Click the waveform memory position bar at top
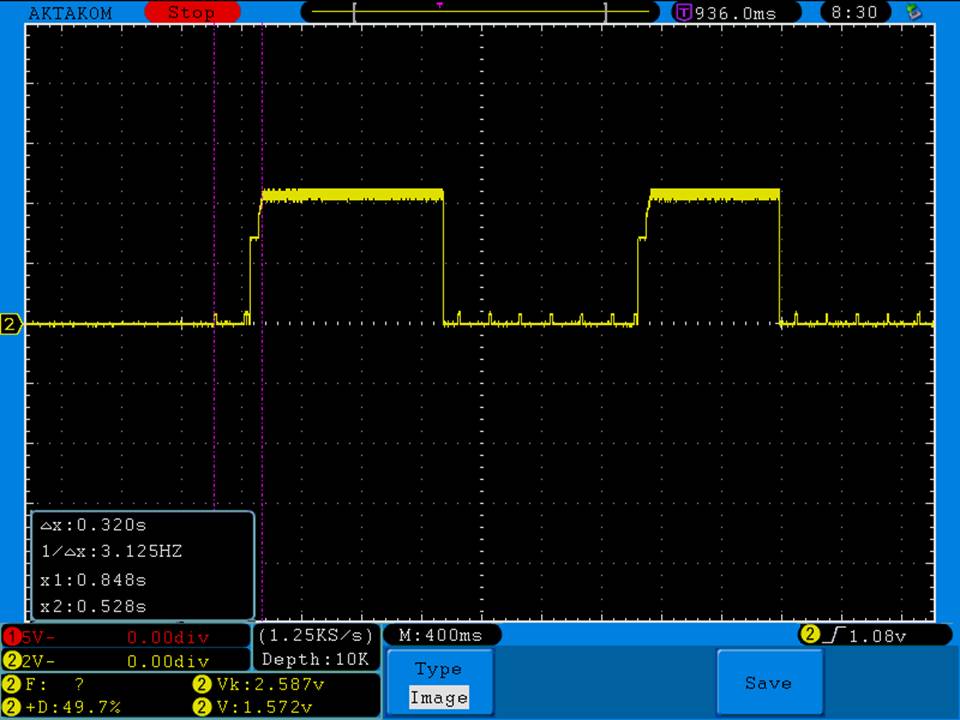Viewport: 960px width, 720px height. 480,13
